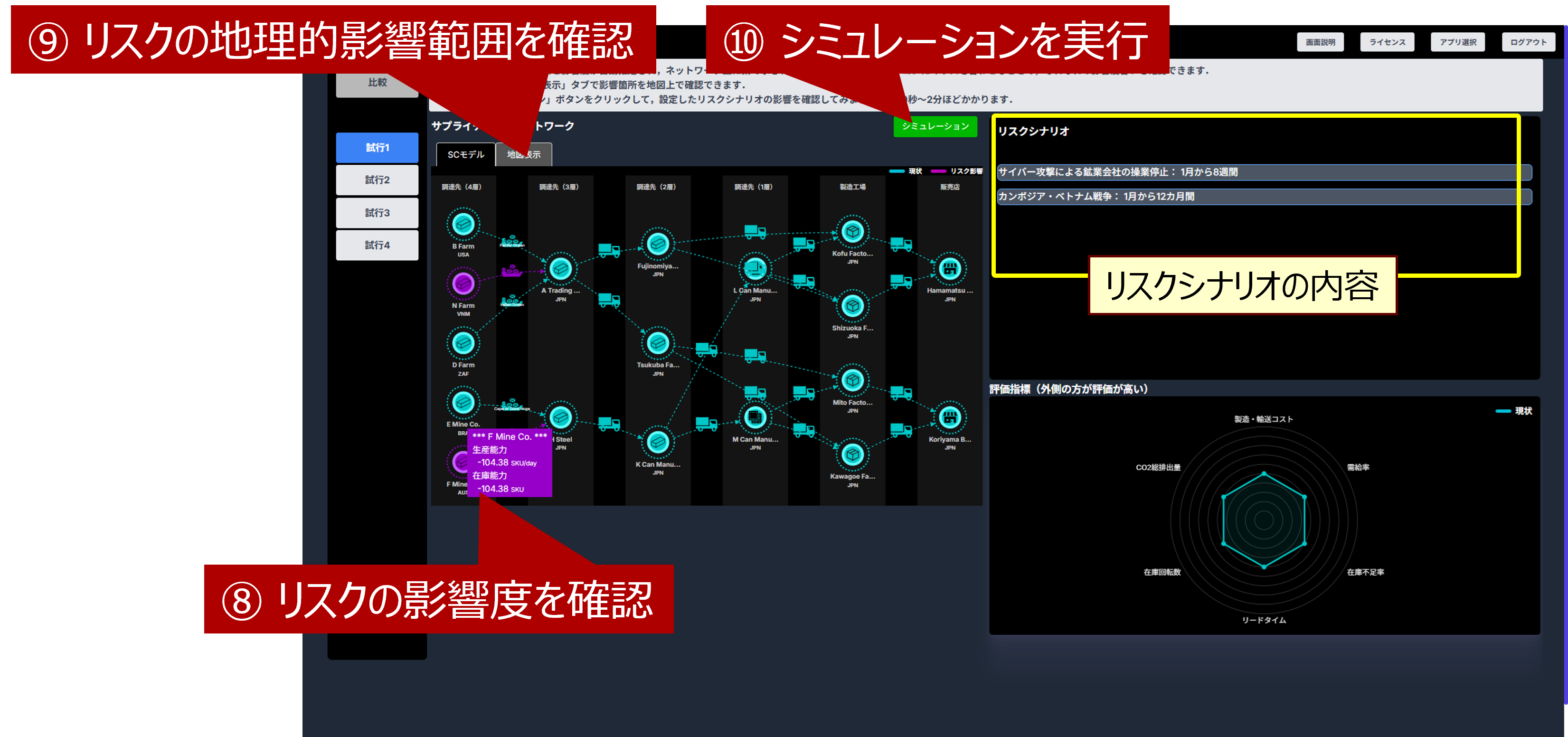Viewport: 1568px width, 737px height.
Task: Select the Koriyama store node icon
Action: [950, 417]
